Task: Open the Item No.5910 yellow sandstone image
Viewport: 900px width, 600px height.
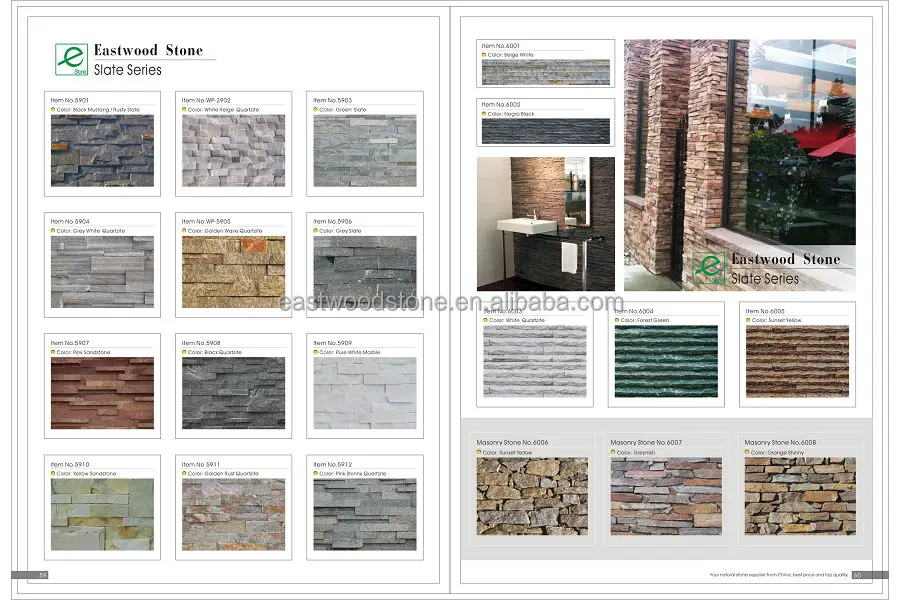Action: tap(102, 514)
